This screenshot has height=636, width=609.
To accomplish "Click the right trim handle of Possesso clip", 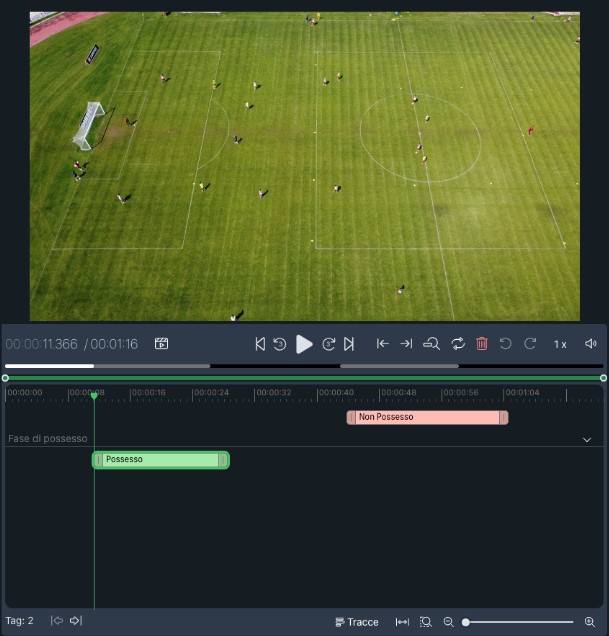I will [x=223, y=460].
